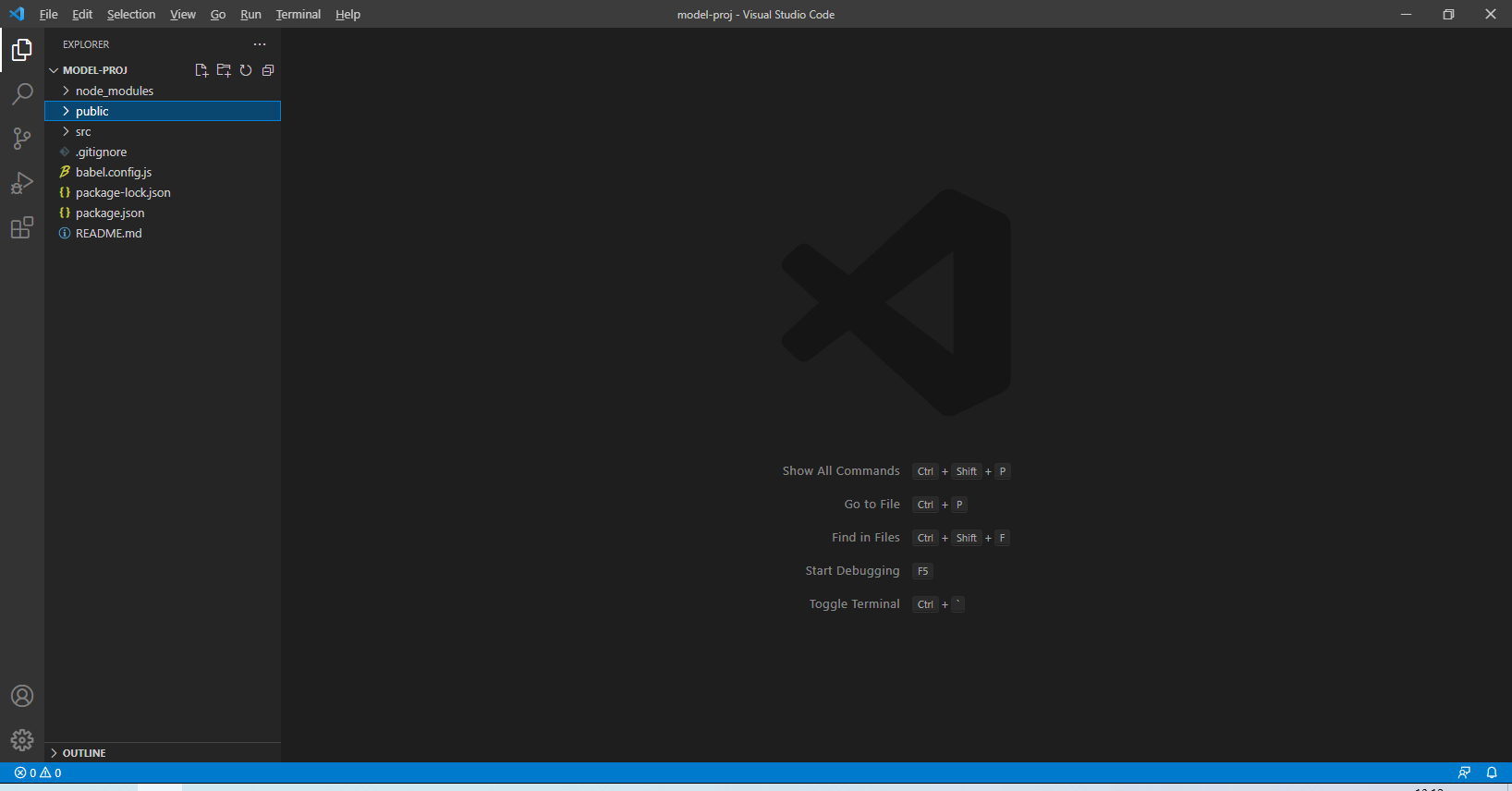Screen dimensions: 1512x791
Task: Click the babel.config.js file icon
Action: pyautogui.click(x=65, y=172)
